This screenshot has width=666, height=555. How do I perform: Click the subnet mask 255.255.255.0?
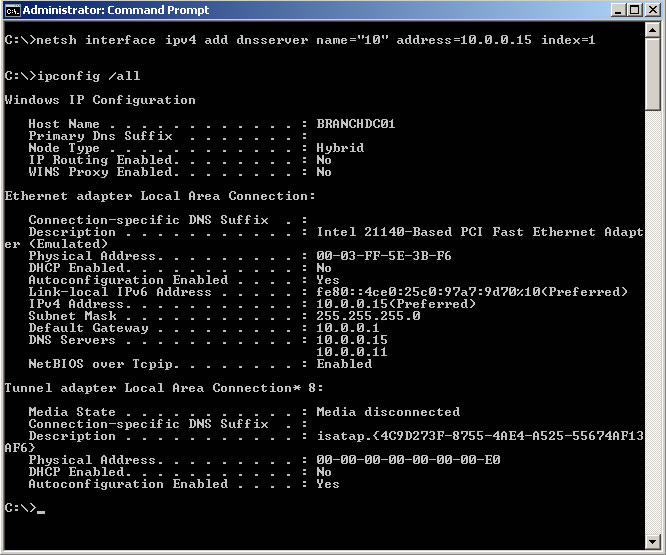368,316
